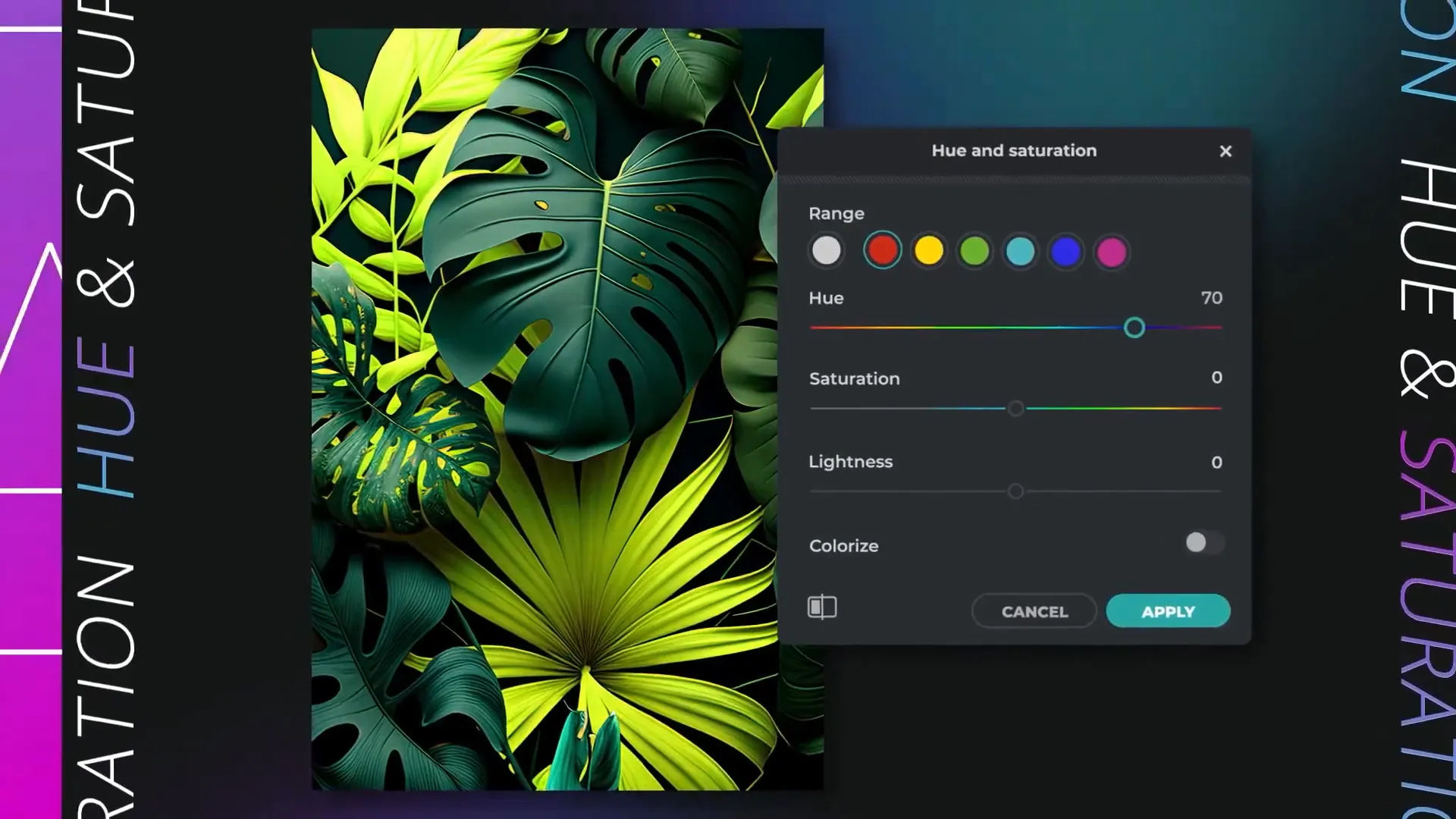Choose the blue color range swatch
1456x819 pixels.
tap(1065, 251)
